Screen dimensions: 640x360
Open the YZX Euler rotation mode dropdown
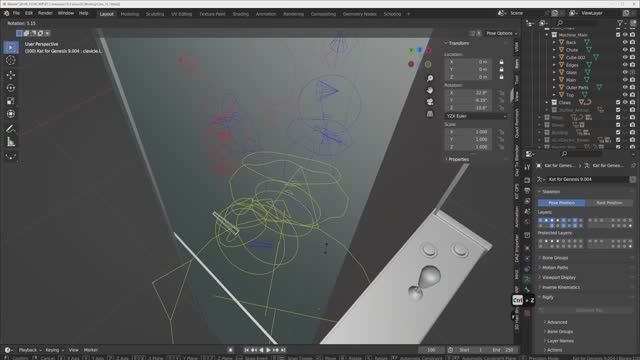click(x=476, y=116)
